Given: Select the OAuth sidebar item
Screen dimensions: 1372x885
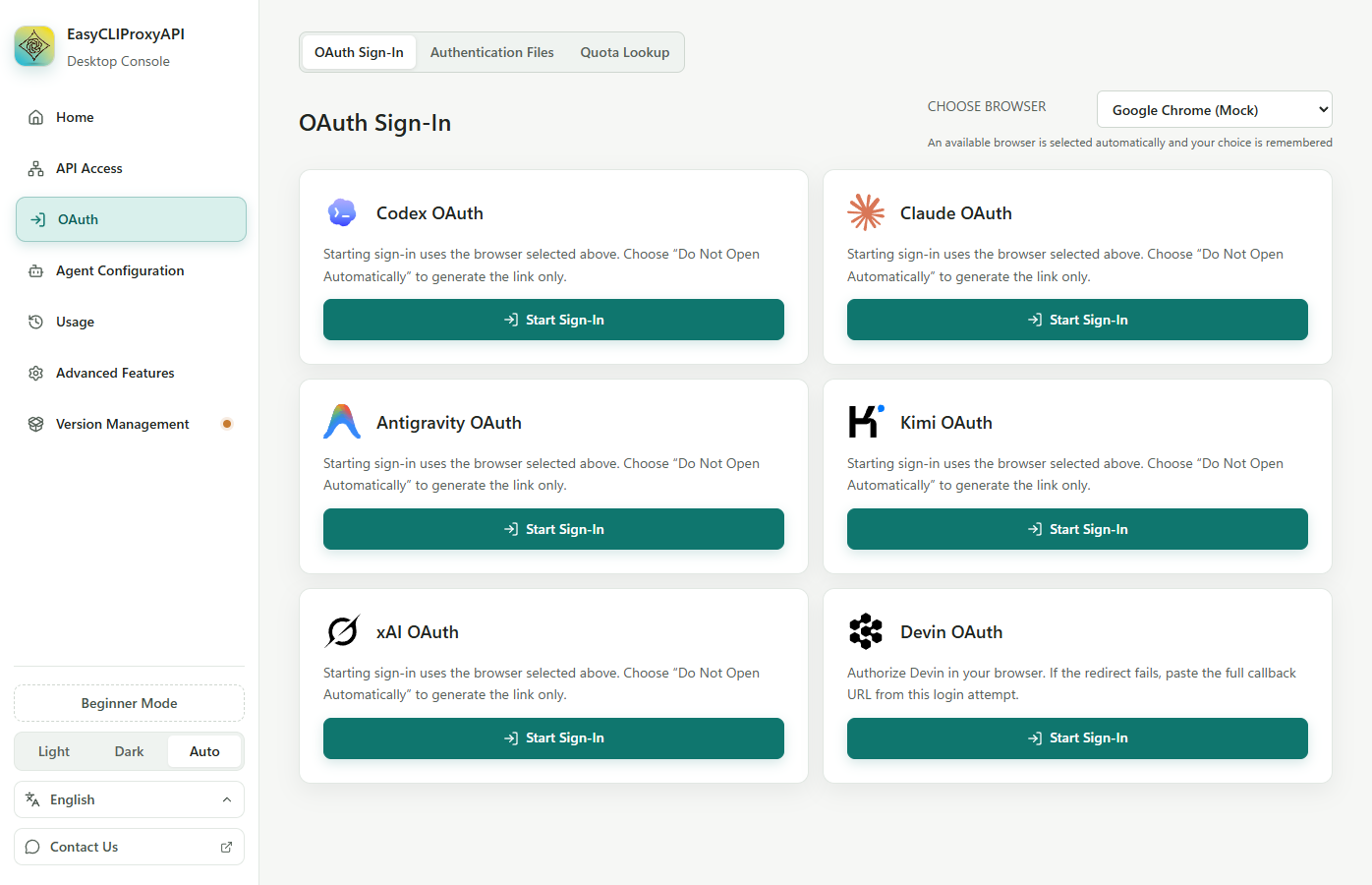Looking at the screenshot, I should click(x=131, y=219).
